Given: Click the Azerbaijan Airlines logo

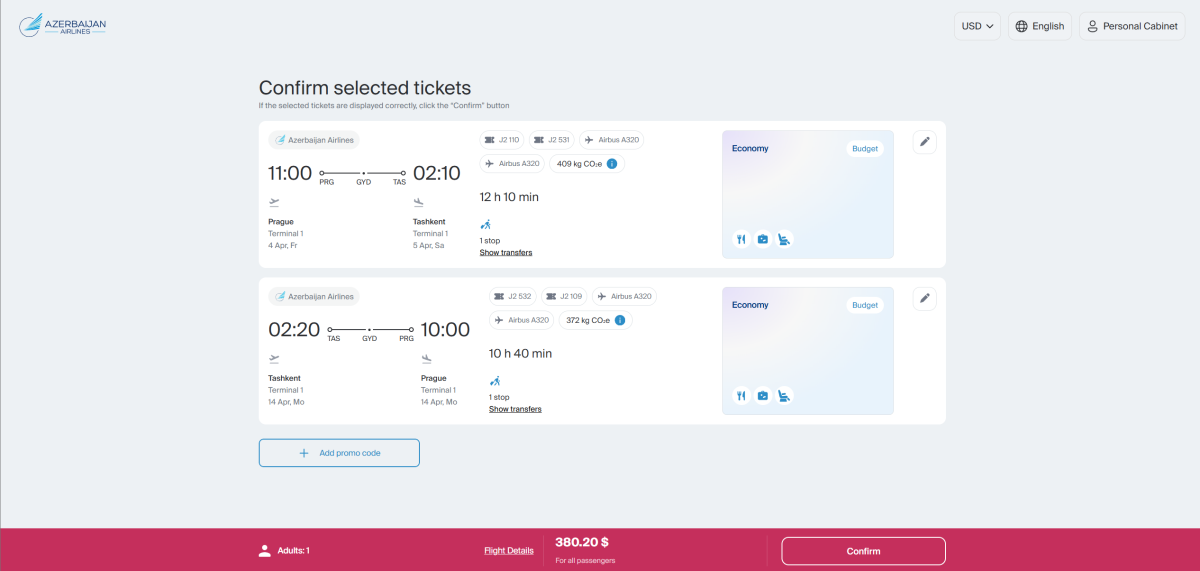Looking at the screenshot, I should coord(62,26).
